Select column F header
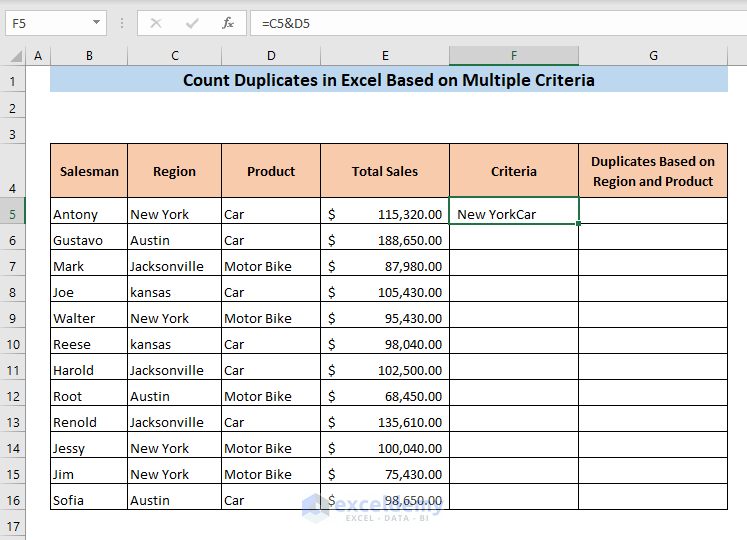Screen dimensions: 747x540 (x=513, y=56)
